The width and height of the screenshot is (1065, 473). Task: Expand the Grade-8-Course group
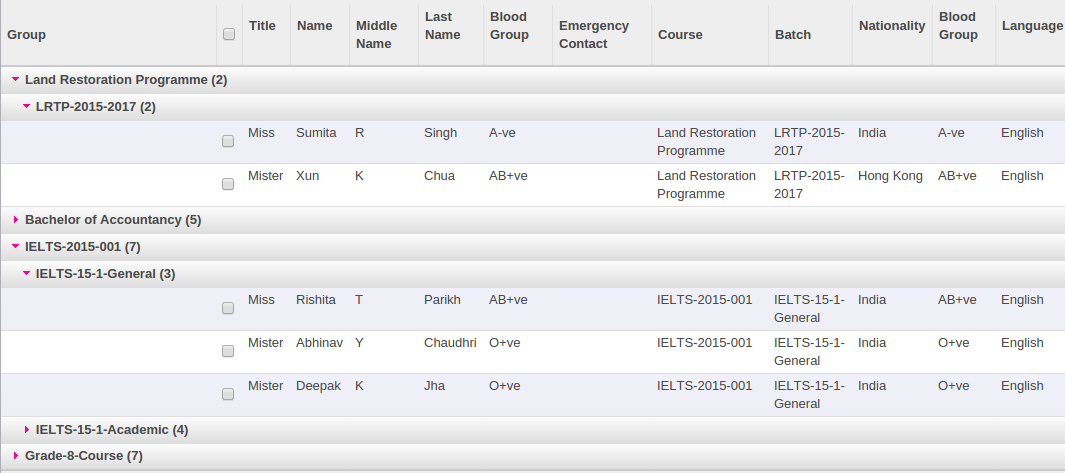(15, 456)
